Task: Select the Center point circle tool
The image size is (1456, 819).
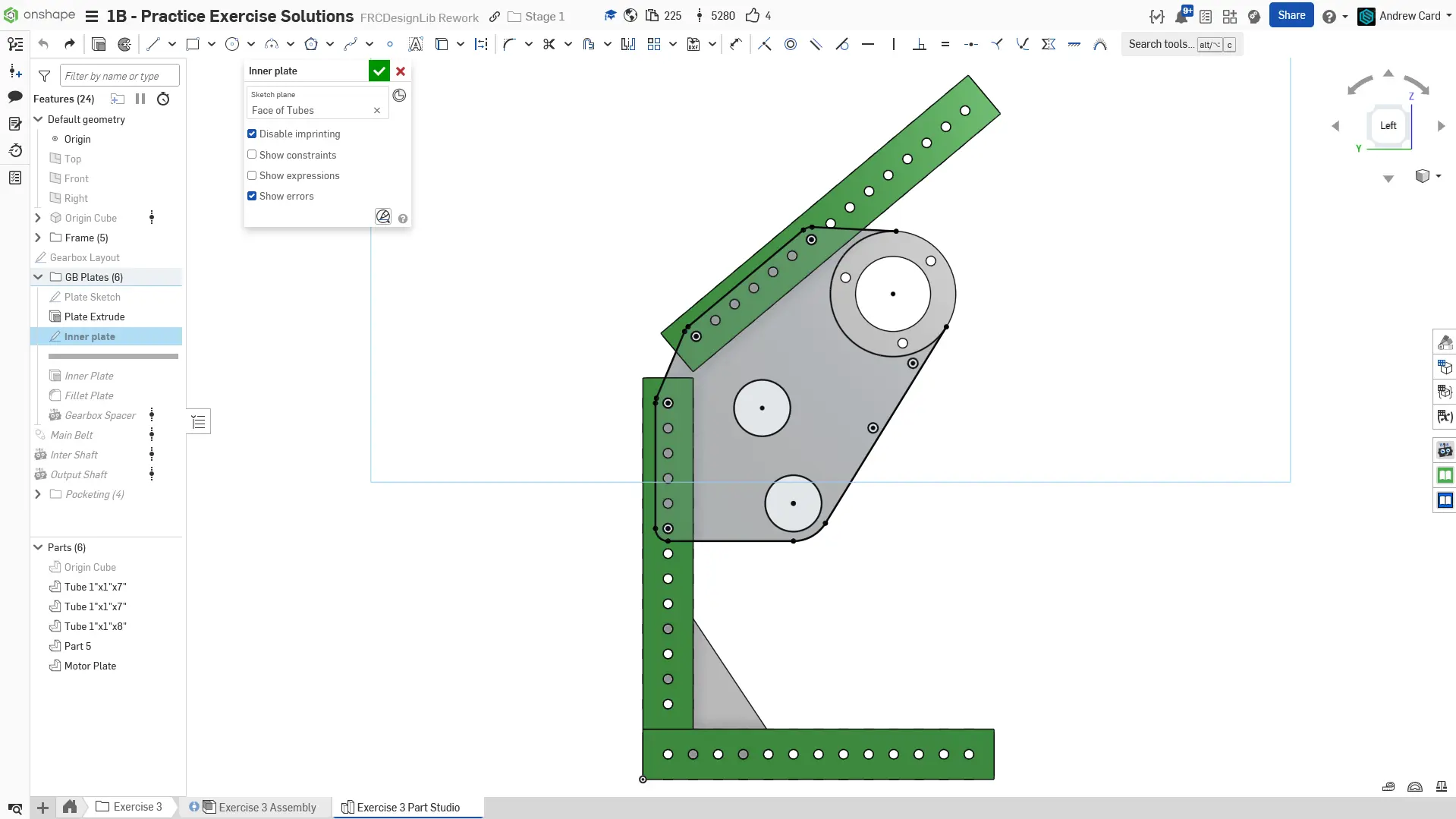Action: tap(232, 44)
